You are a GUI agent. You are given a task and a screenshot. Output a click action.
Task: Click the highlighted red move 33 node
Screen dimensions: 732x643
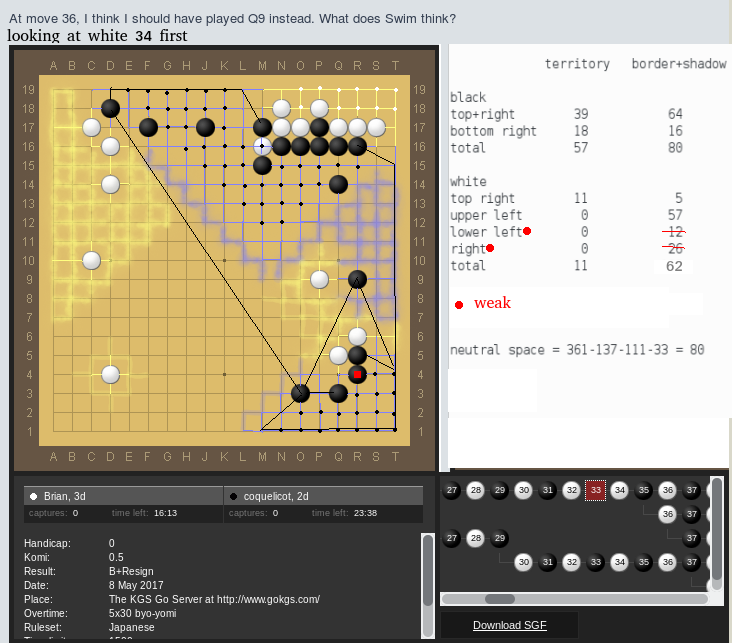coord(596,490)
